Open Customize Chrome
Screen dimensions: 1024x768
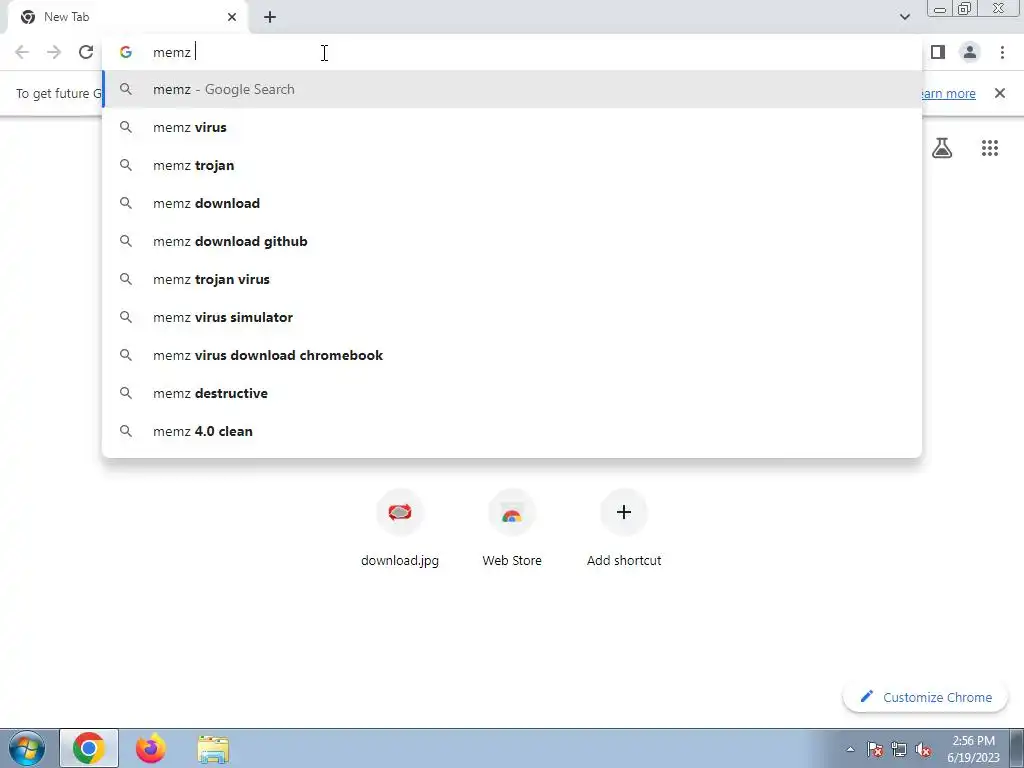[925, 697]
